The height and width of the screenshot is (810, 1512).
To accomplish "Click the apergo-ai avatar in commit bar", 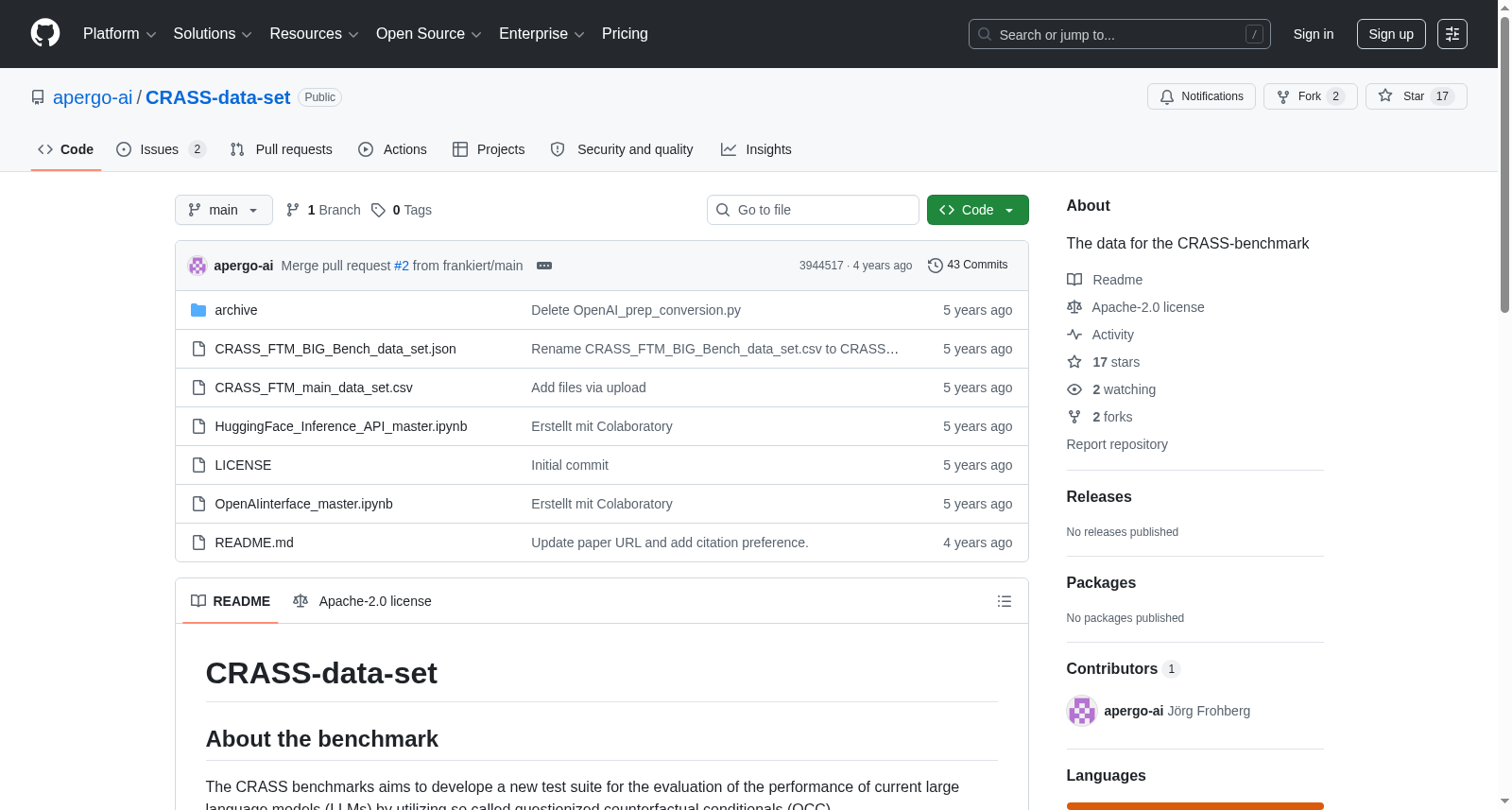I will tap(198, 266).
